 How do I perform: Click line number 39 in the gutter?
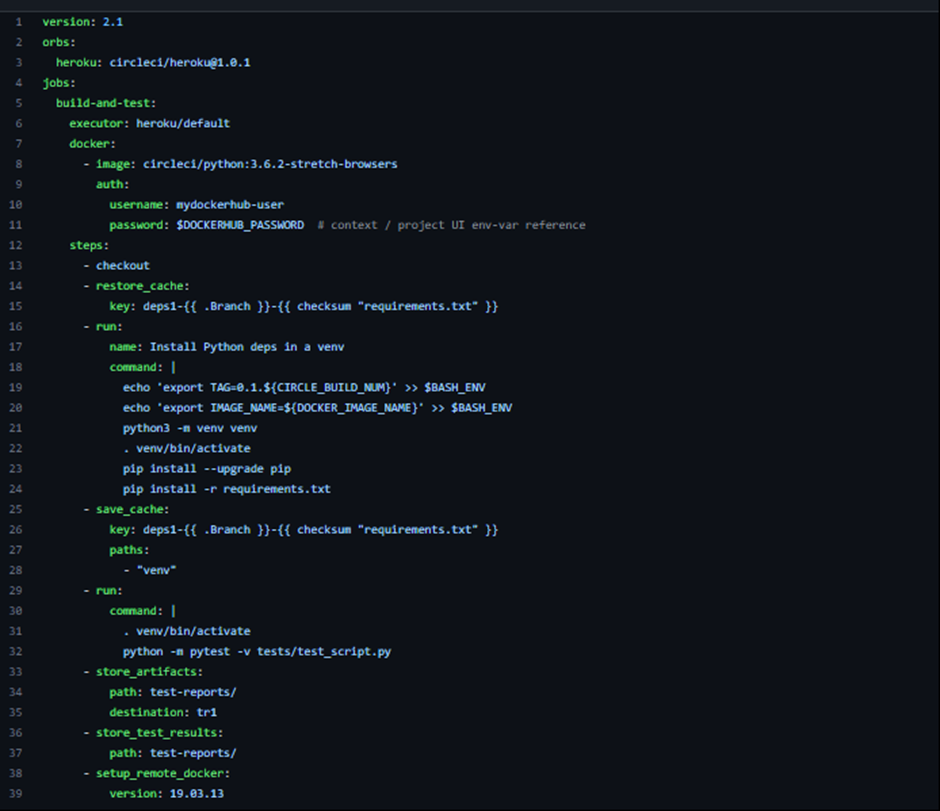(15, 793)
